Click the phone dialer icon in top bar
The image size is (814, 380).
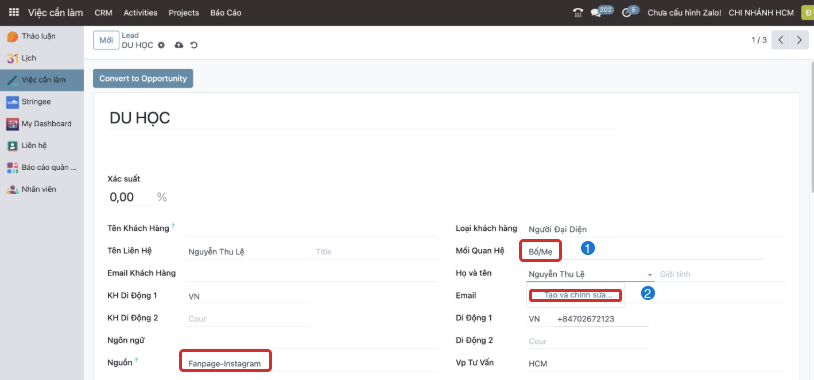click(x=578, y=13)
